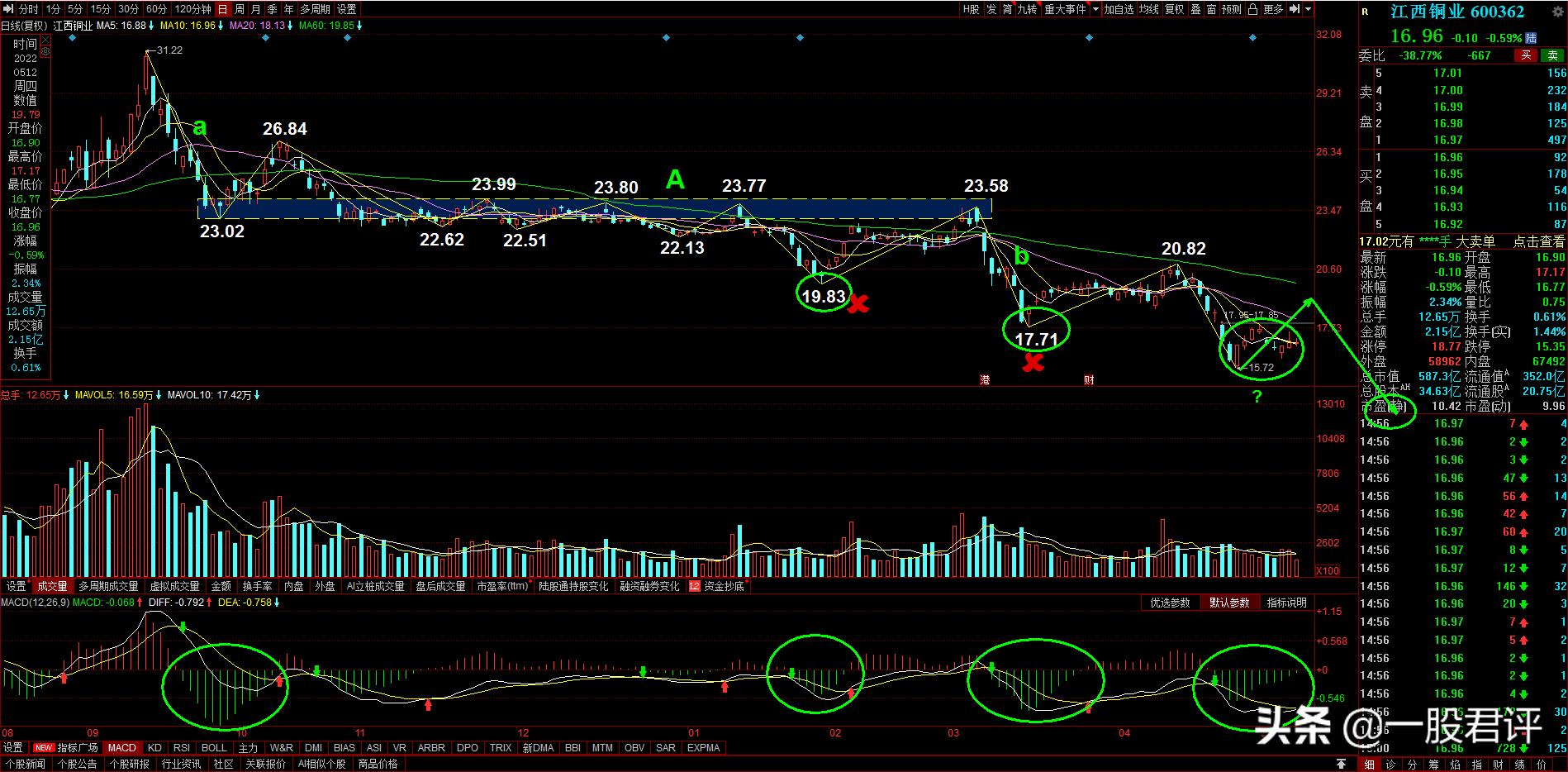Click the 加自选 button

1119,9
